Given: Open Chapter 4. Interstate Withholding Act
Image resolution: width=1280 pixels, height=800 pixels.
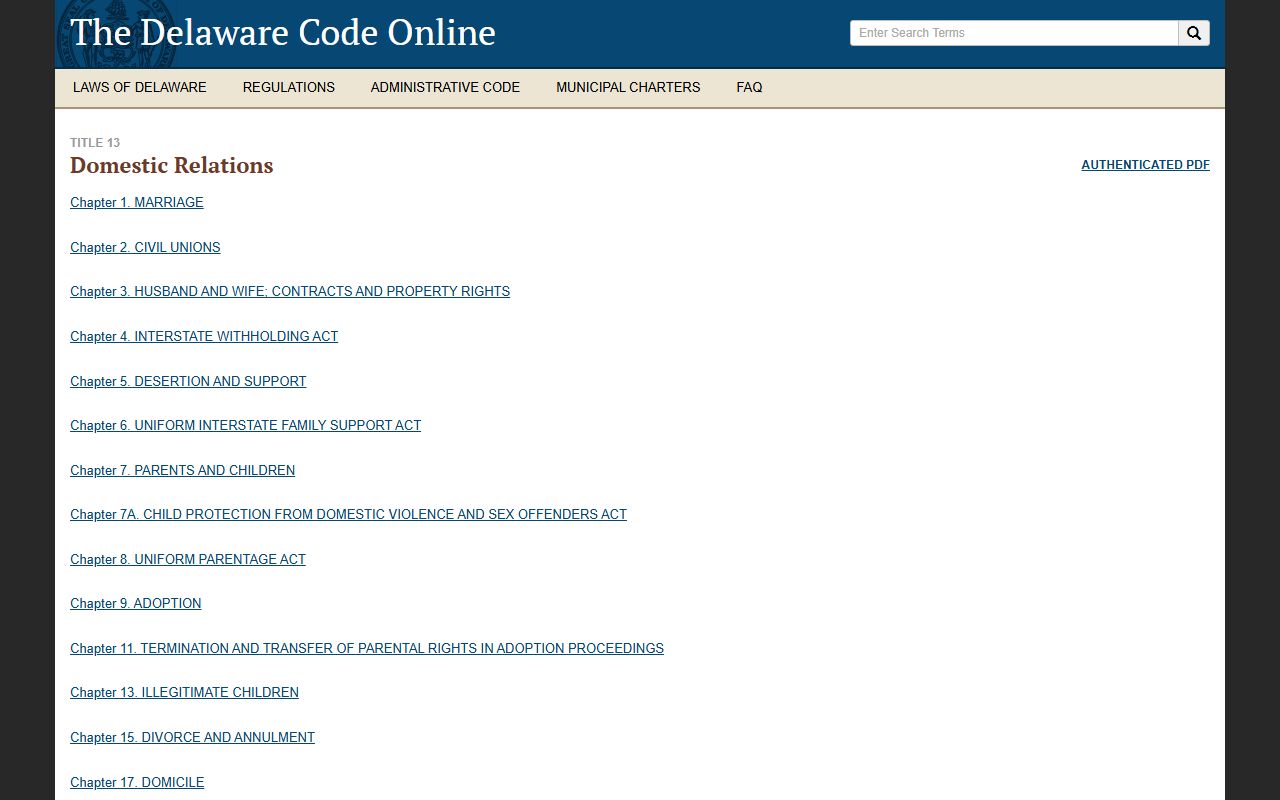Looking at the screenshot, I should 204,336.
